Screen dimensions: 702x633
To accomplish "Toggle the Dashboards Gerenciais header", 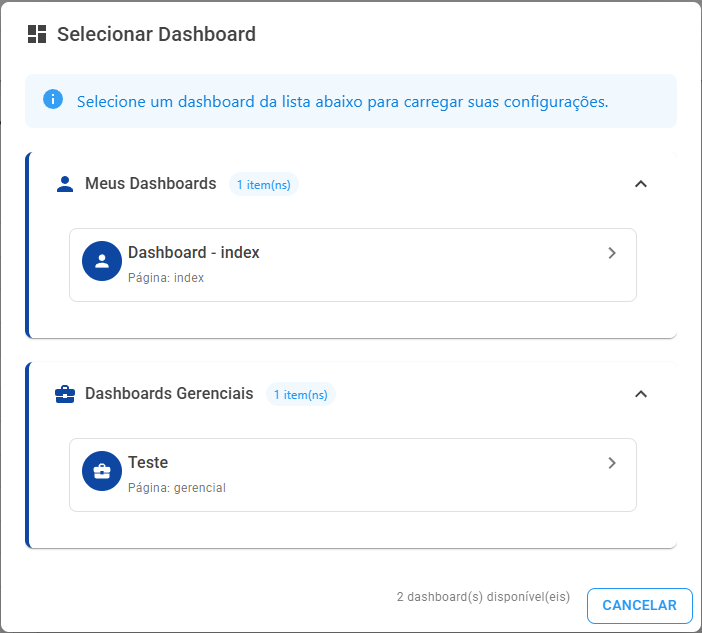I will click(x=353, y=394).
